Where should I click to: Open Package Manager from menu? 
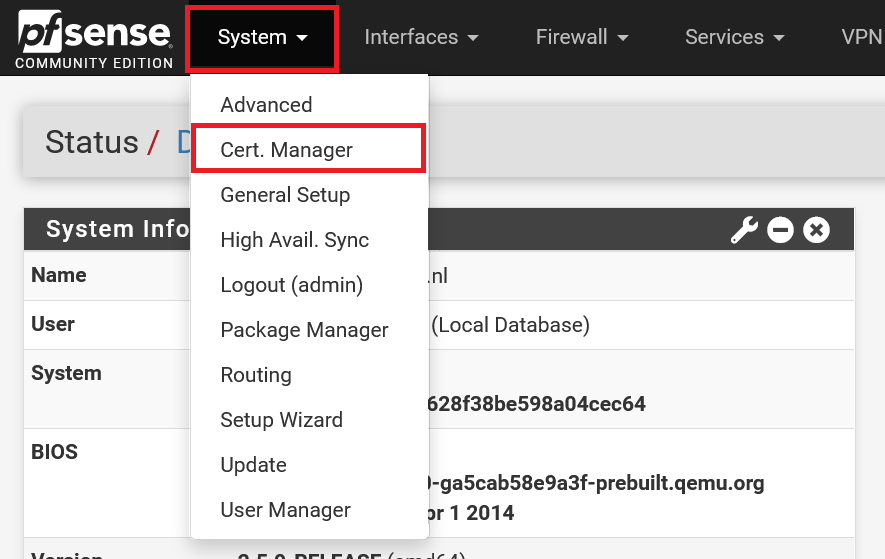[x=304, y=330]
